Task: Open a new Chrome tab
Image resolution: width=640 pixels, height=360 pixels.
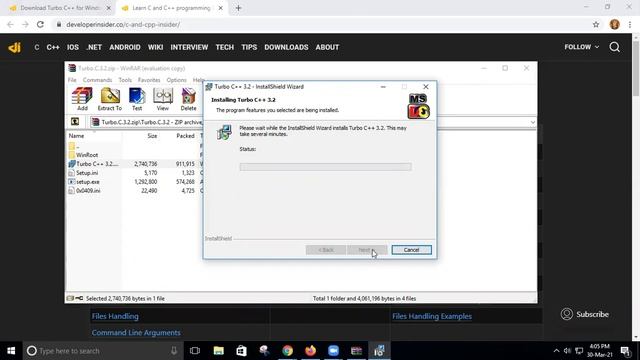Action: [x=238, y=8]
